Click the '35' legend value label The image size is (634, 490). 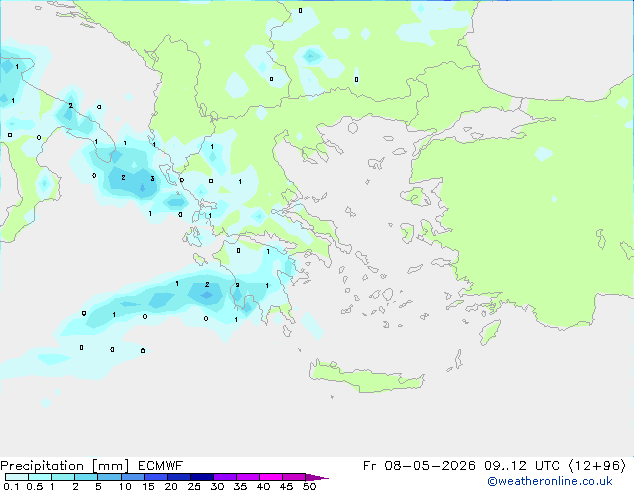click(x=240, y=486)
